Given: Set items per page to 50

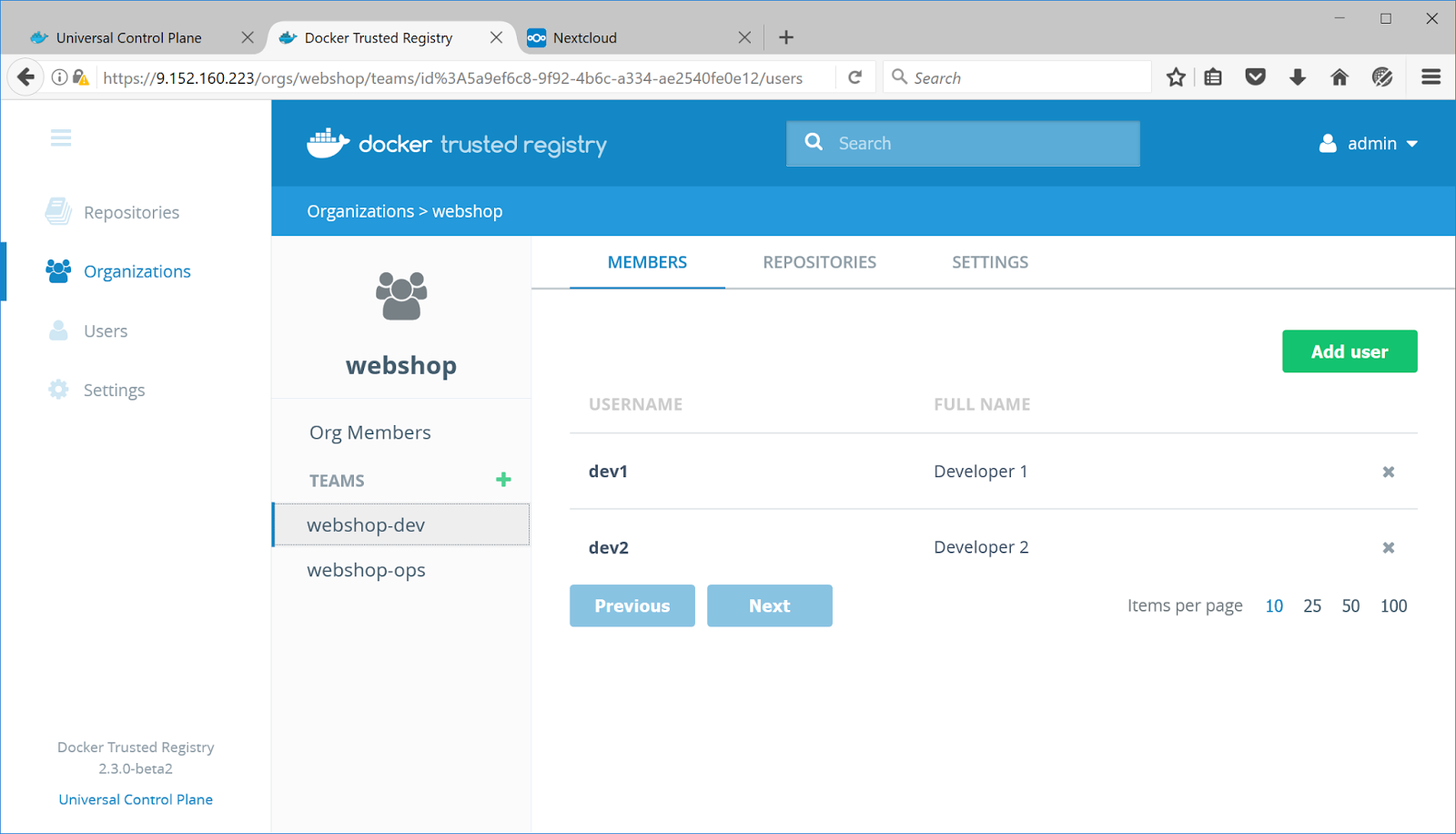Looking at the screenshot, I should [x=1350, y=605].
